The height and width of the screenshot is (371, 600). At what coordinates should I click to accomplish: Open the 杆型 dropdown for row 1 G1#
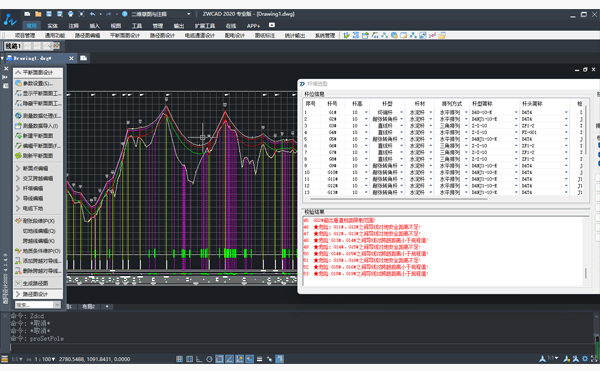pos(401,112)
